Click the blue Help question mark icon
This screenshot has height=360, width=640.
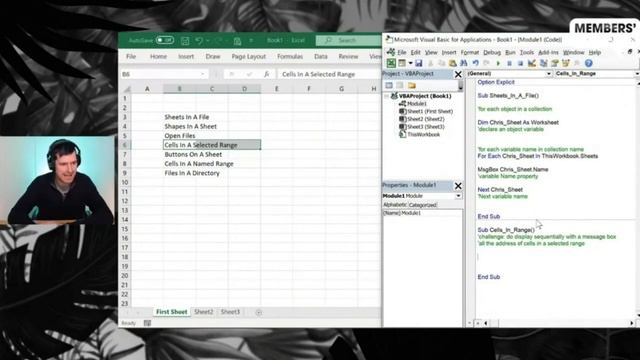[588, 63]
